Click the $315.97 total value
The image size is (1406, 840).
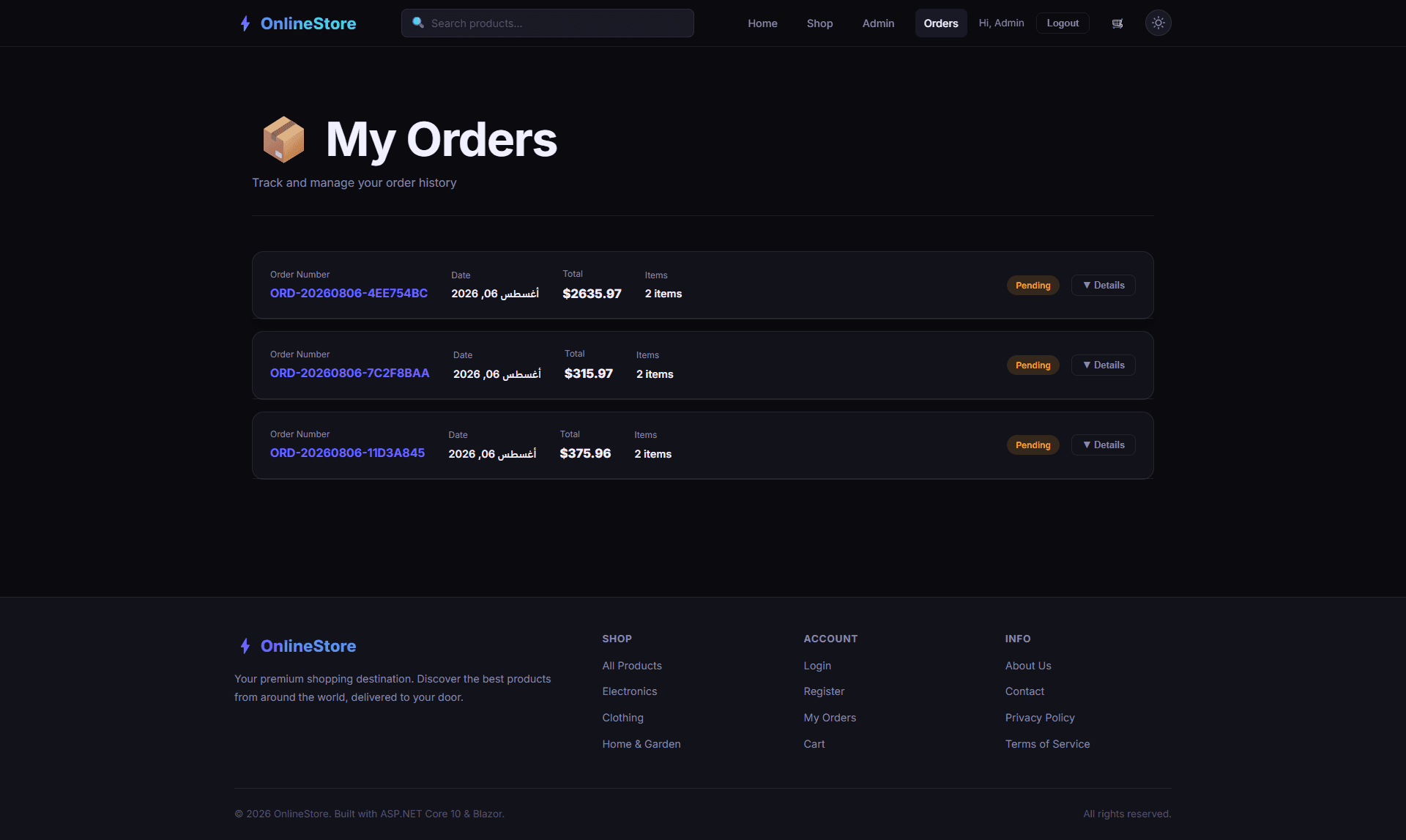588,373
